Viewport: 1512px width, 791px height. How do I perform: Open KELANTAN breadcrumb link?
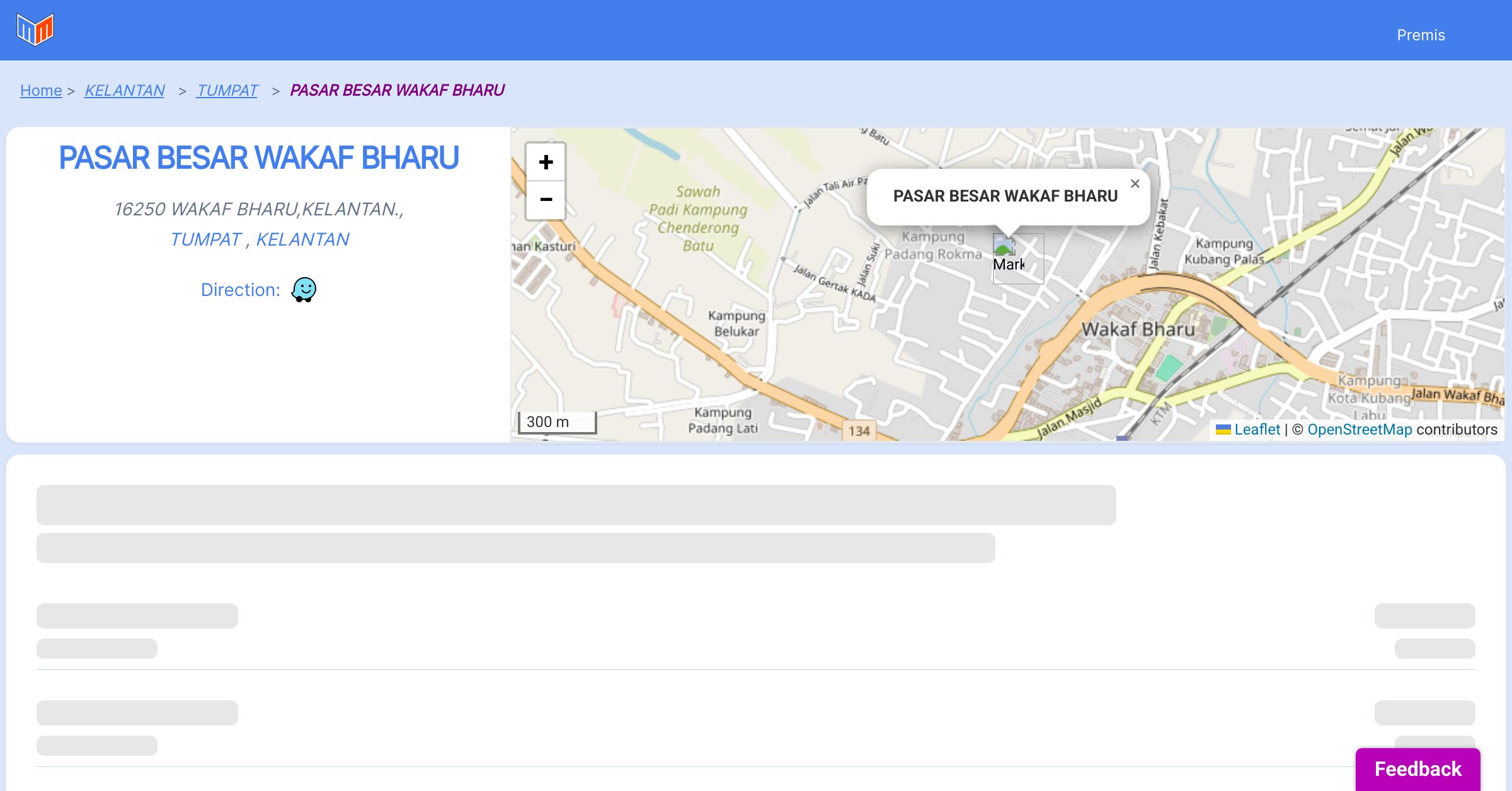click(x=125, y=91)
